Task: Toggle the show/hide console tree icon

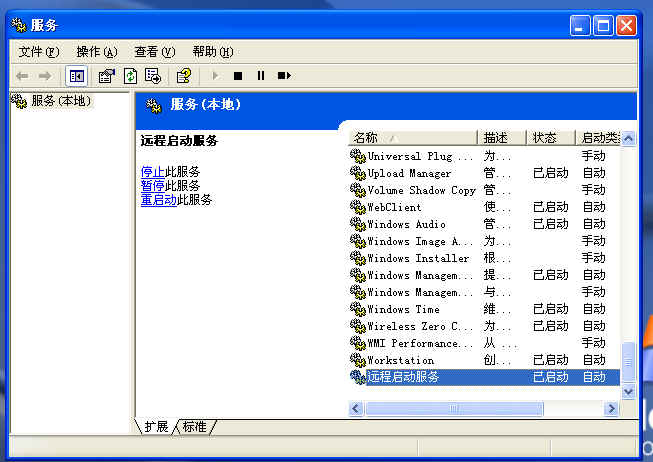Action: 77,76
